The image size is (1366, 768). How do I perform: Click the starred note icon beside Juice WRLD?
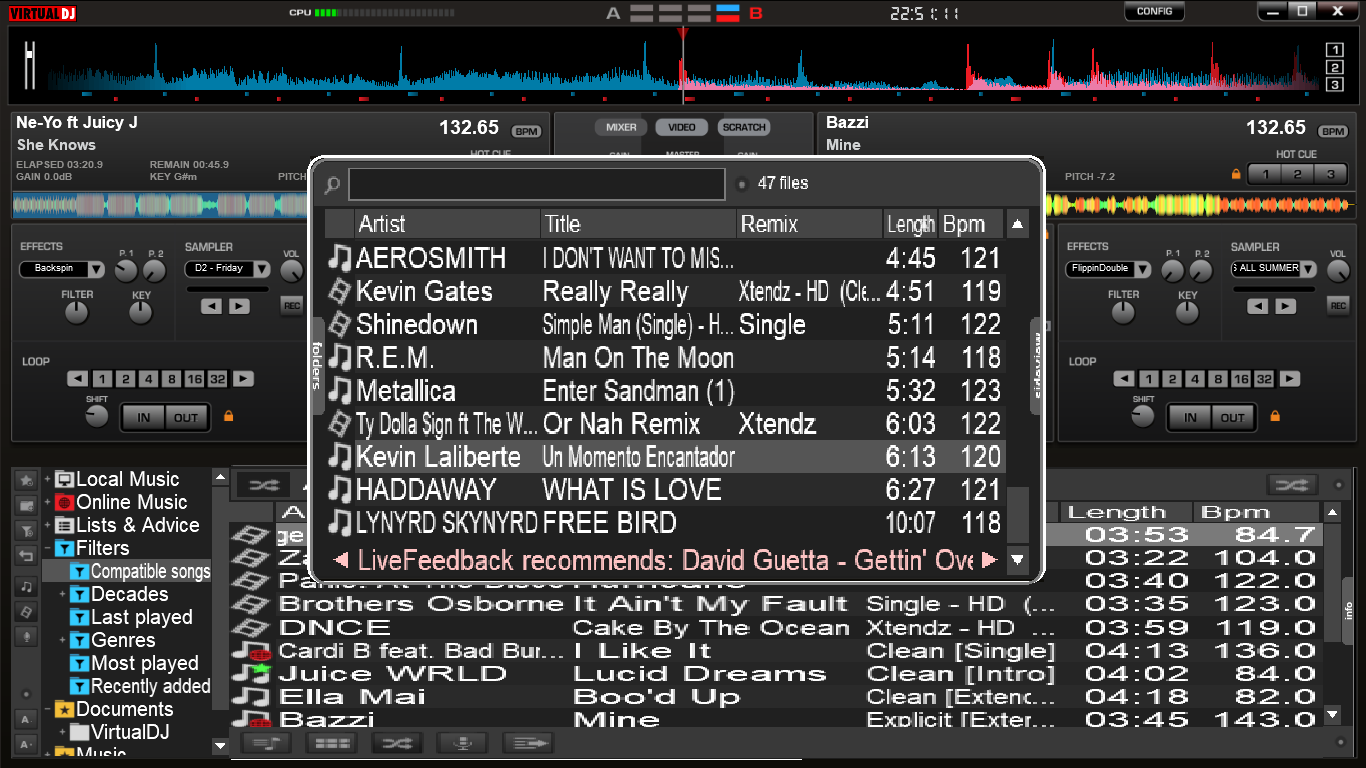[250, 673]
